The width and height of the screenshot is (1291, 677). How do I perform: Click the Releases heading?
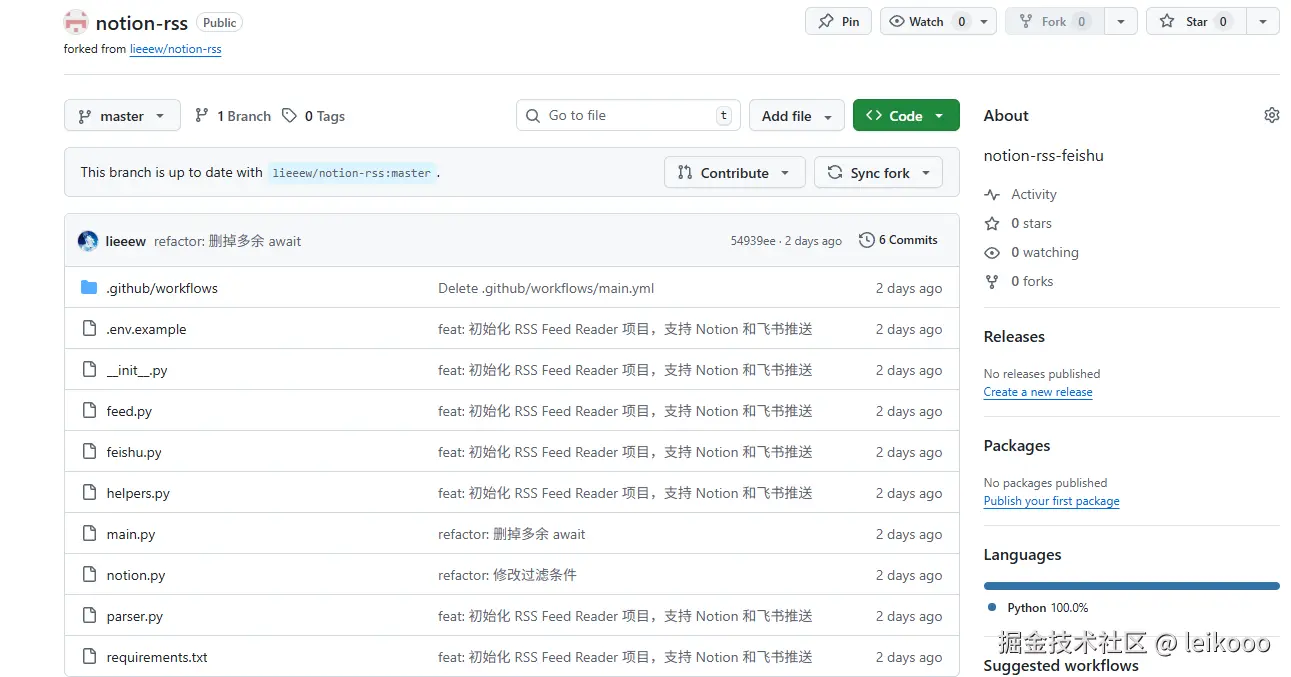1014,337
